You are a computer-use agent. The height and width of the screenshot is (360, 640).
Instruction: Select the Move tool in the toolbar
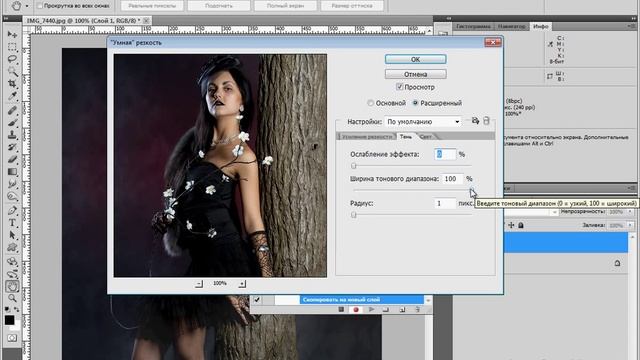click(x=12, y=34)
